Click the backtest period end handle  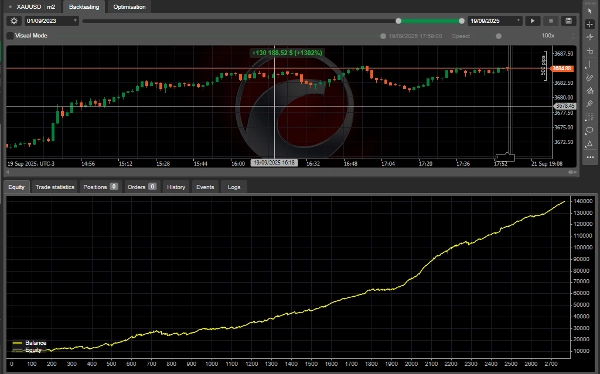coord(461,21)
